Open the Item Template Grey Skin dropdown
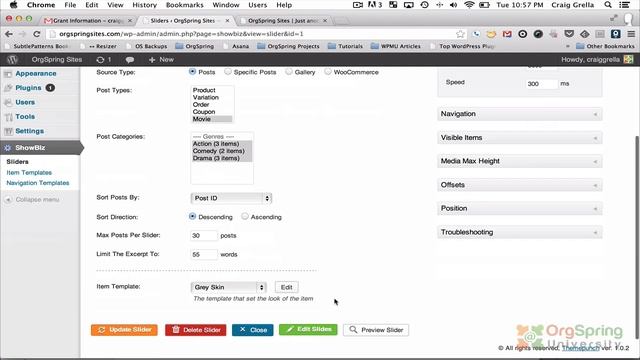Image resolution: width=640 pixels, height=360 pixels. [x=229, y=287]
